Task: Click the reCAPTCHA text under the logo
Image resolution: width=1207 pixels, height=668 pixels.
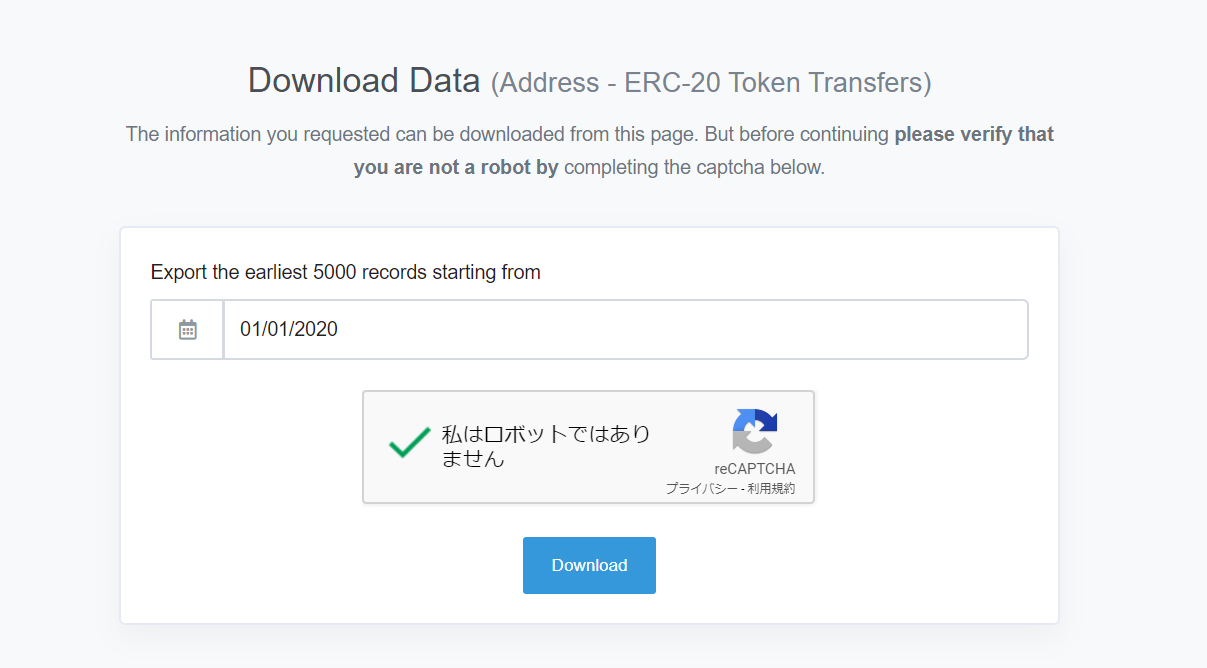Action: tap(755, 468)
